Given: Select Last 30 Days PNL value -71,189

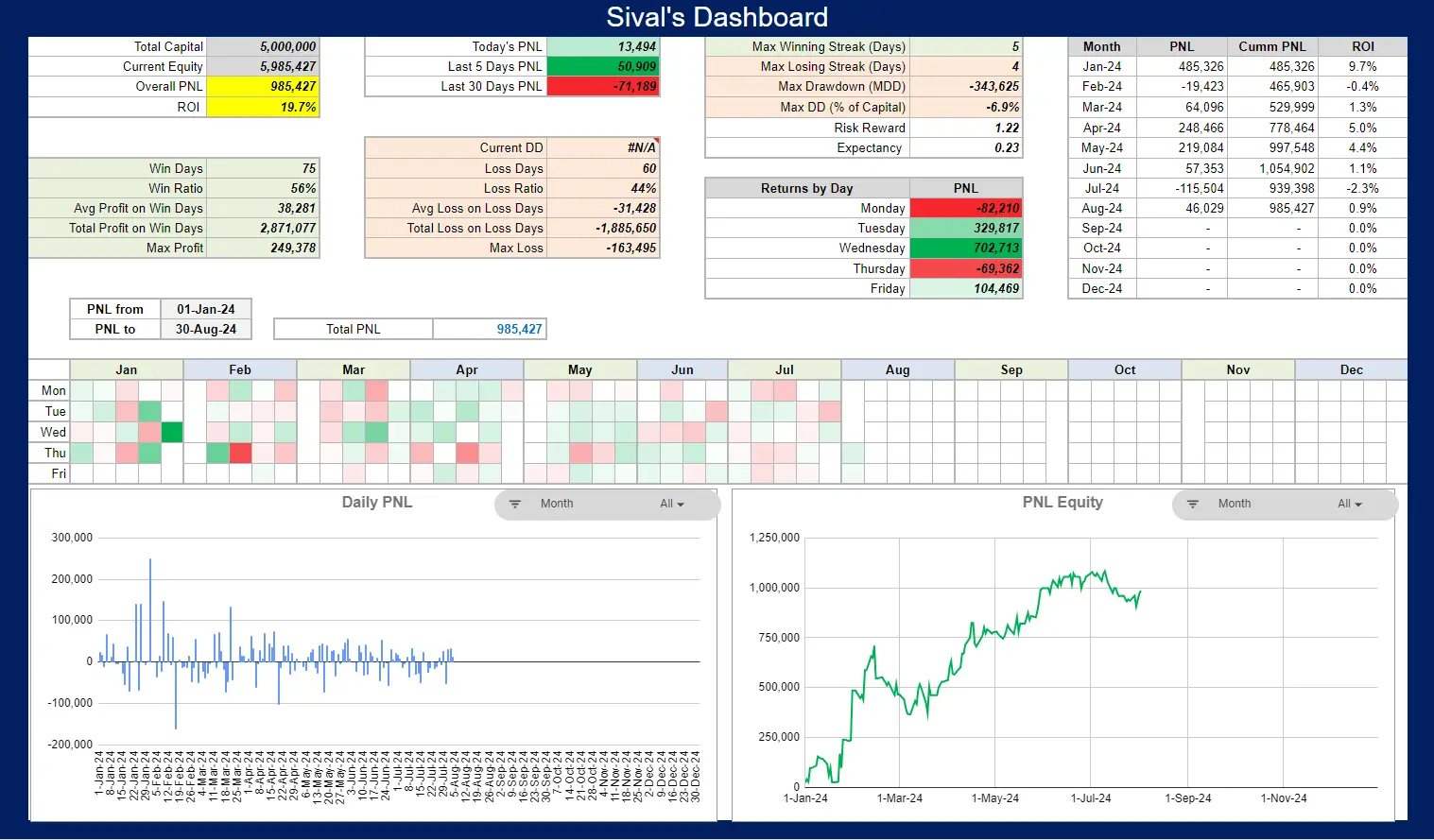Looking at the screenshot, I should tap(603, 86).
